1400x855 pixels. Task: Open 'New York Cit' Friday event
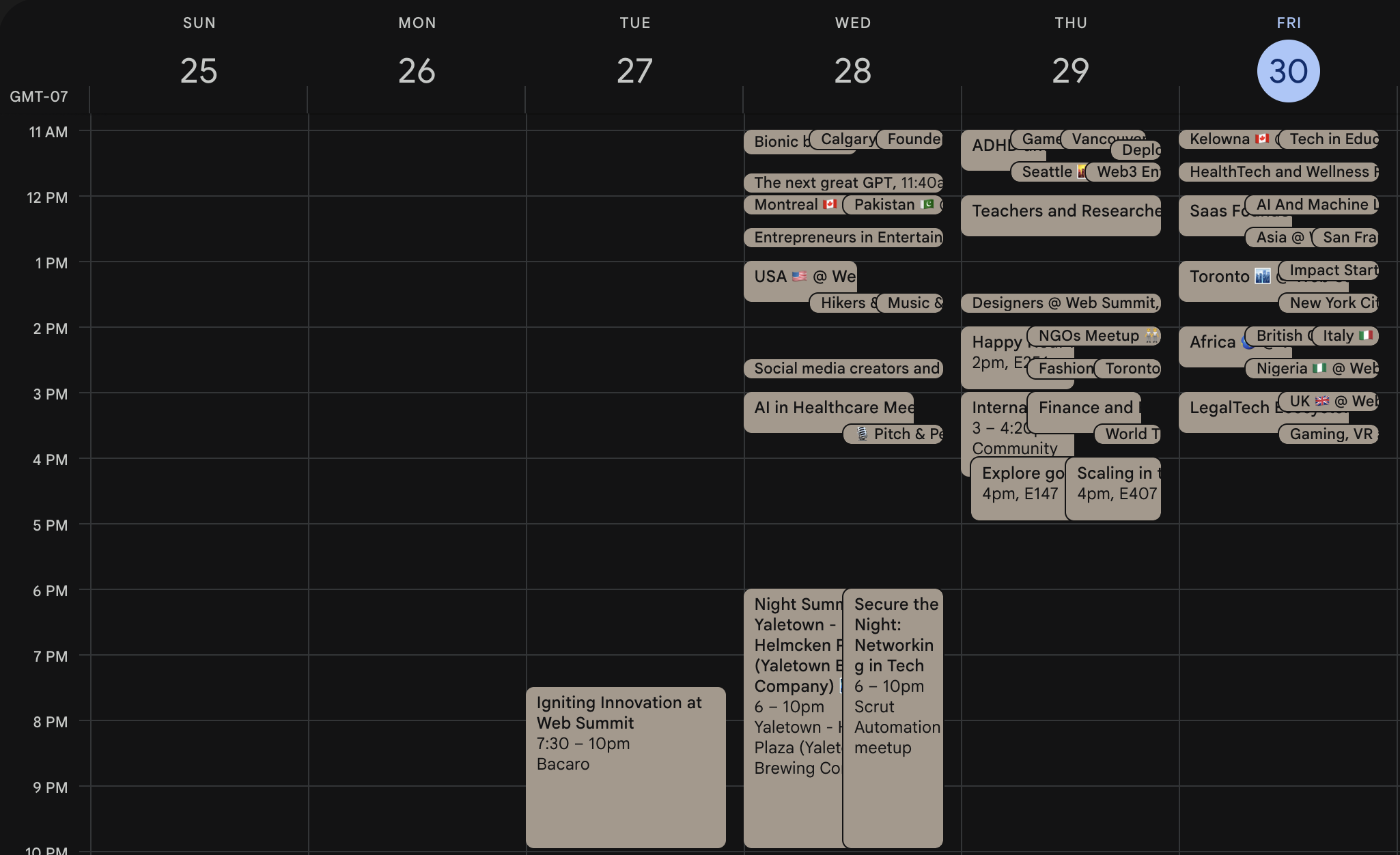pyautogui.click(x=1328, y=303)
